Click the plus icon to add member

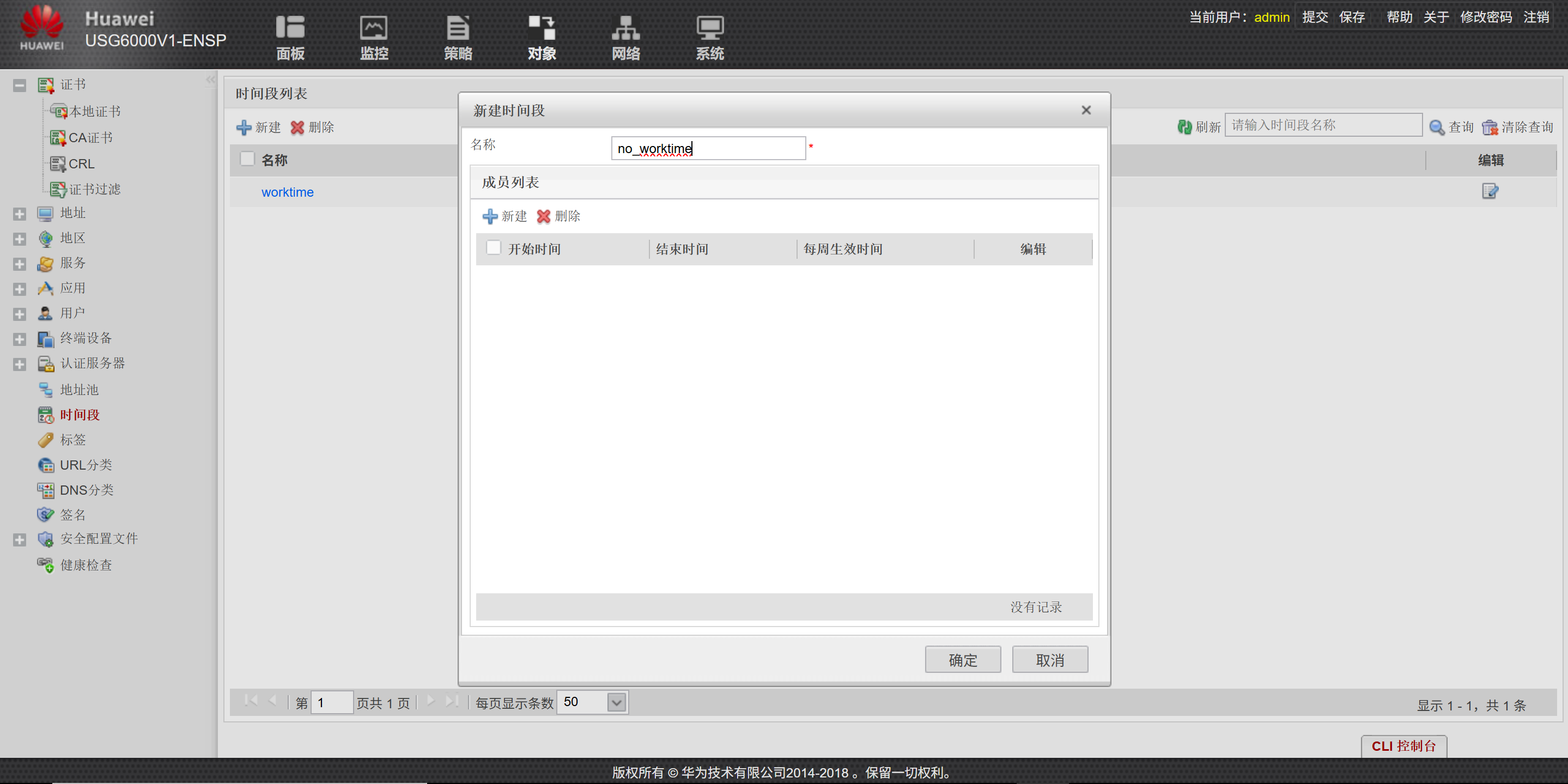(490, 216)
